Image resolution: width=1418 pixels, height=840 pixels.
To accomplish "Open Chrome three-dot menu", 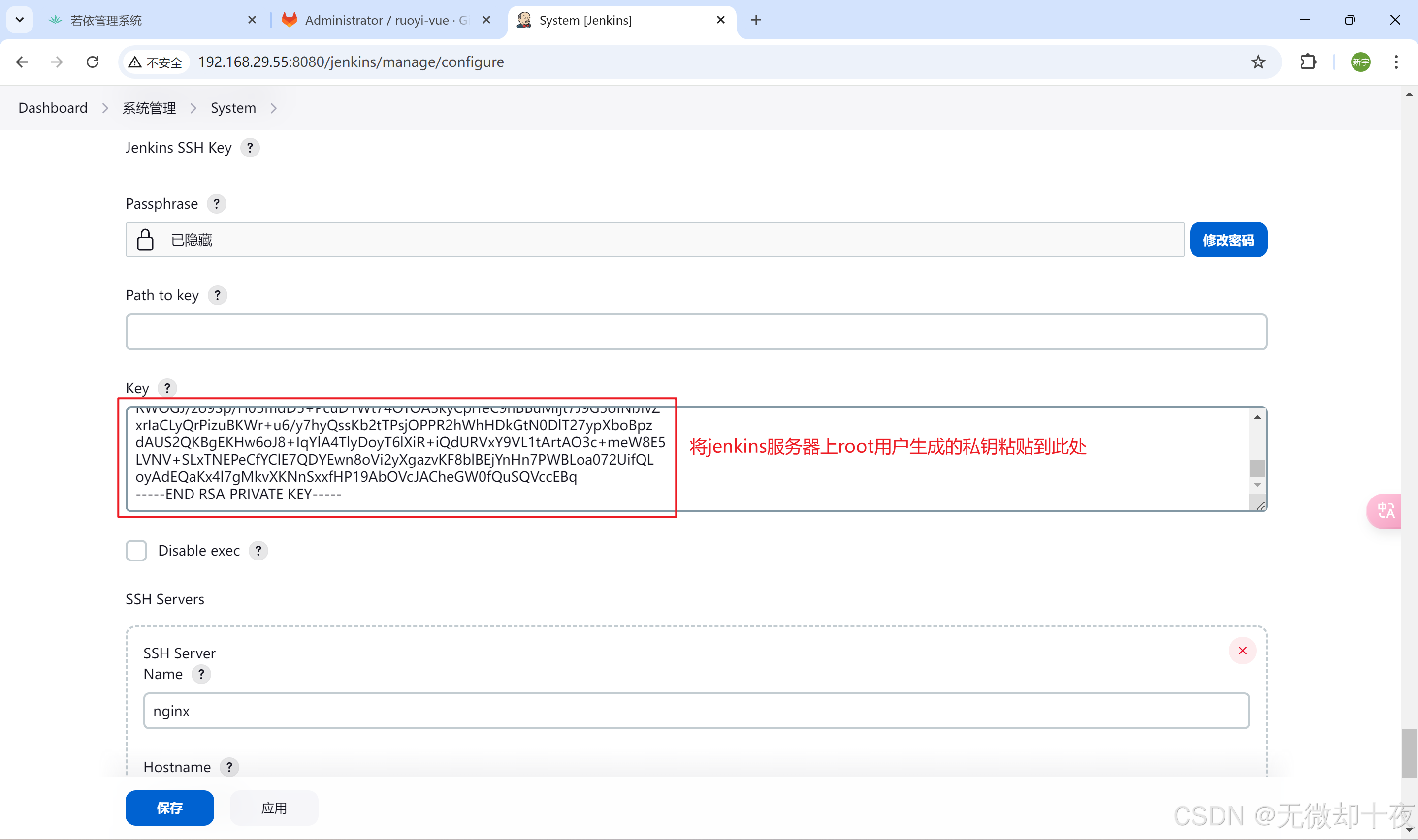I will tap(1396, 62).
